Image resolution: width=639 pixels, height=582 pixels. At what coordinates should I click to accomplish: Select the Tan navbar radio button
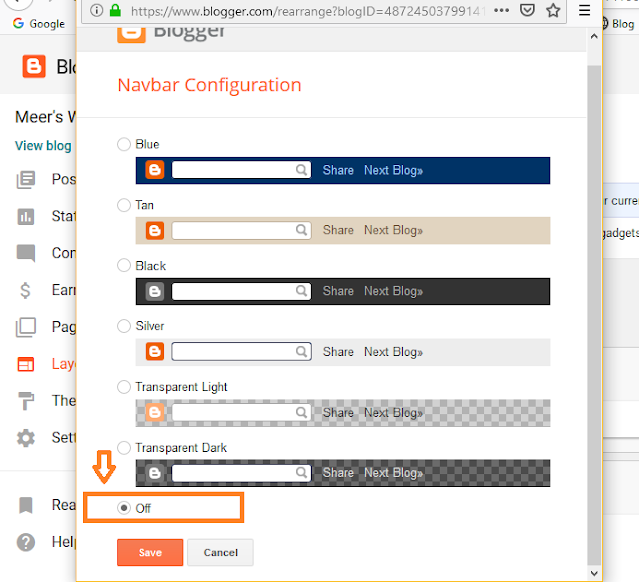click(124, 205)
